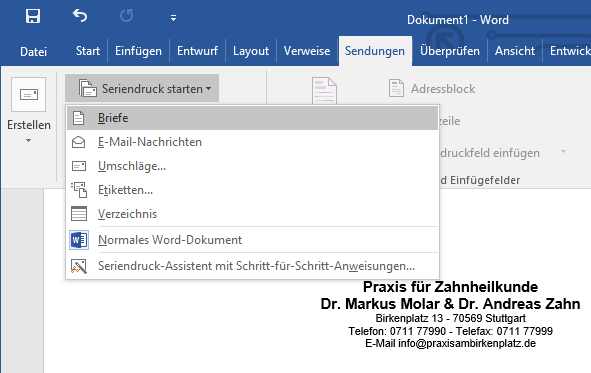Select the Sendungen tab
Image resolution: width=591 pixels, height=373 pixels.
click(x=375, y=51)
